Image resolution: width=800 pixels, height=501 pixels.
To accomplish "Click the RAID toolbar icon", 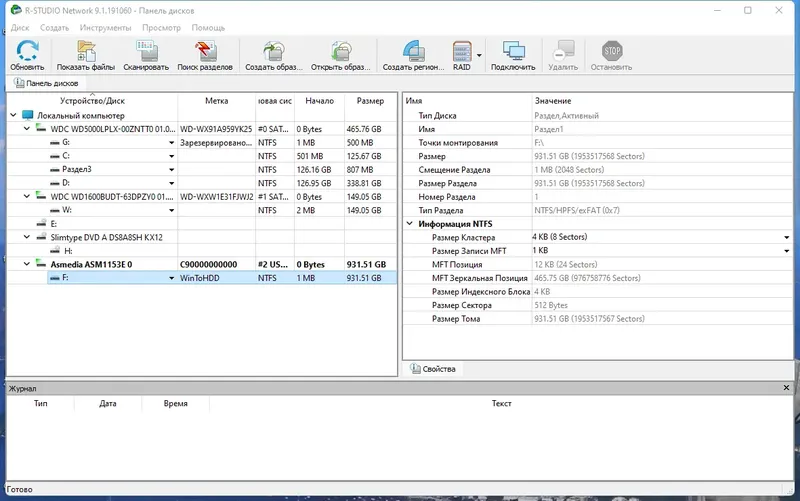I will (462, 52).
